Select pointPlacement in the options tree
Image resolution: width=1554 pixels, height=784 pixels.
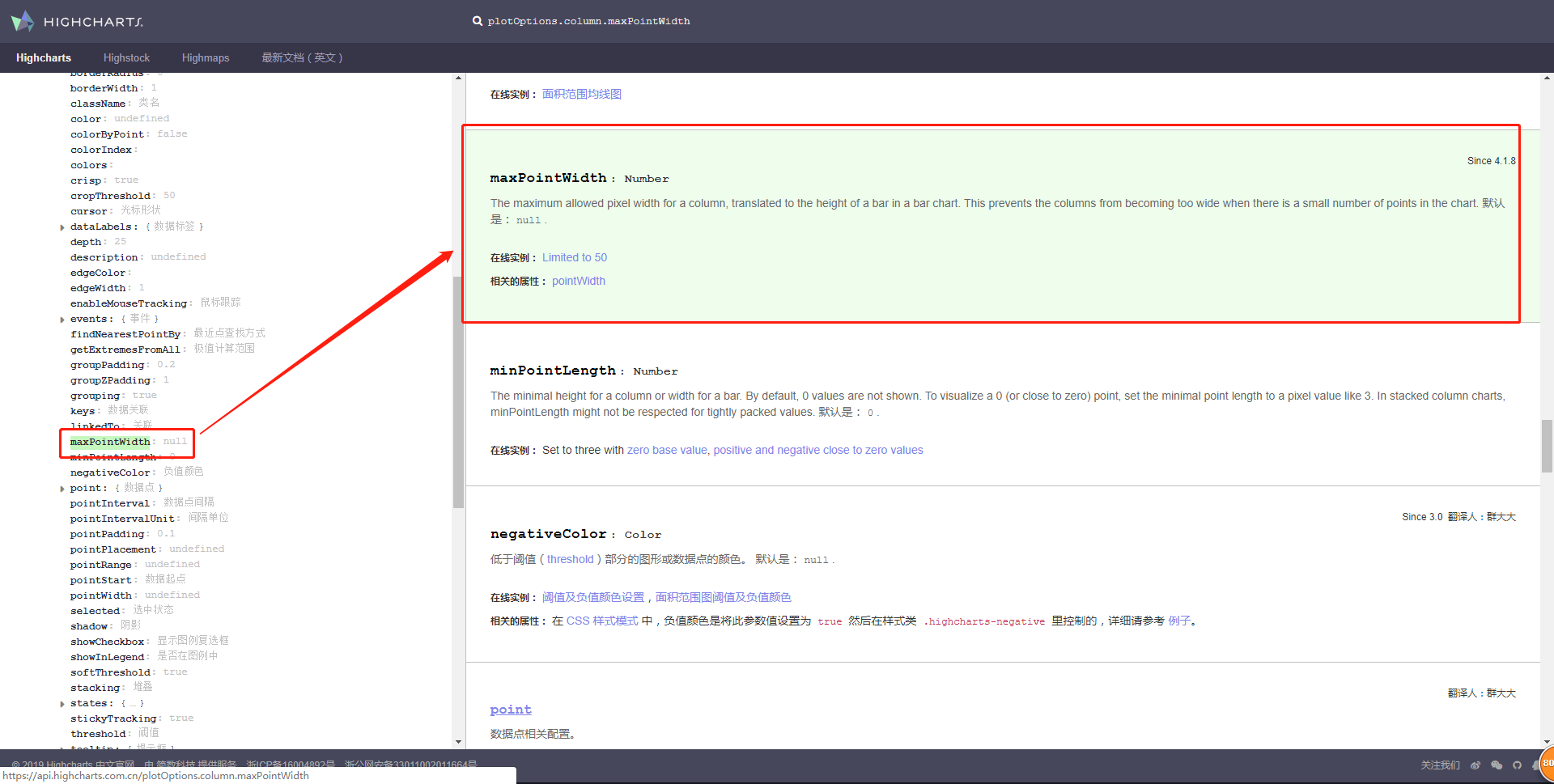click(x=113, y=549)
